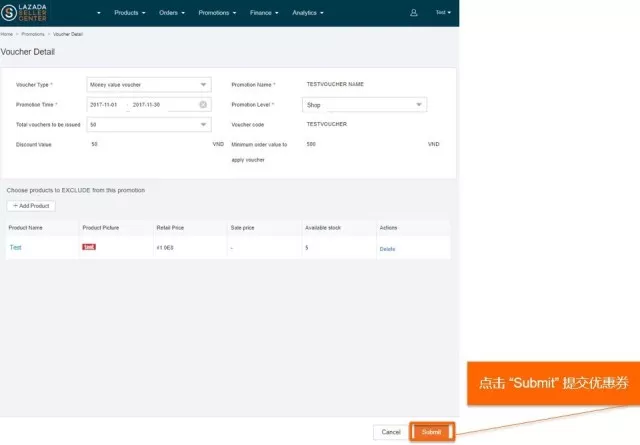The height and width of the screenshot is (445, 640).
Task: Open the Products menu
Action: (130, 13)
